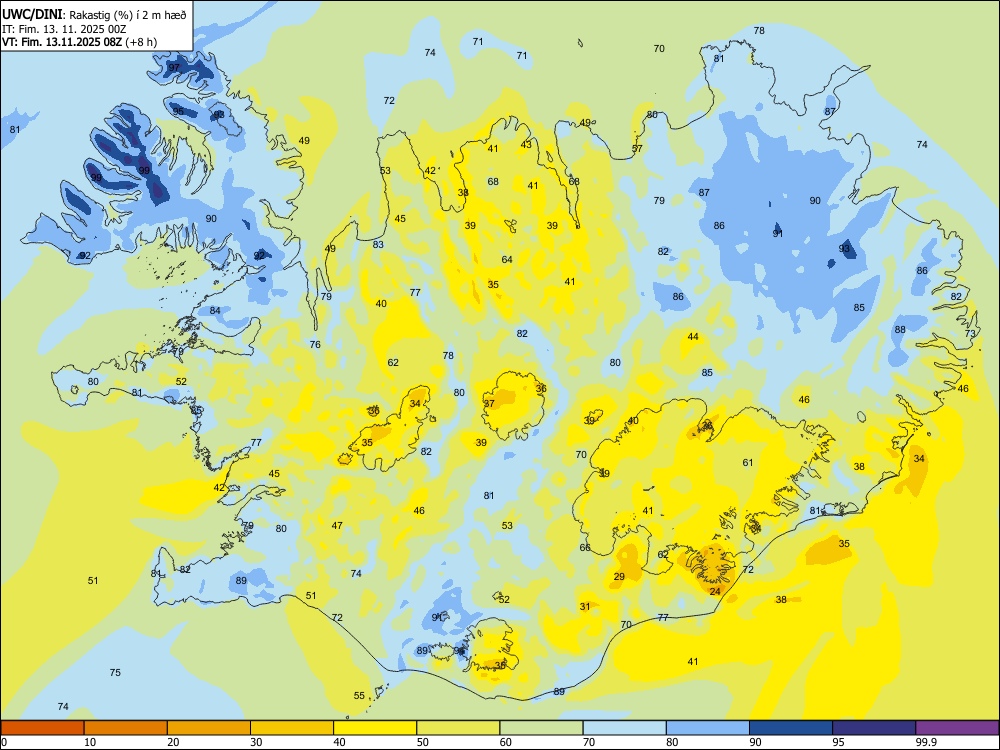Click the map value 31

[585, 607]
